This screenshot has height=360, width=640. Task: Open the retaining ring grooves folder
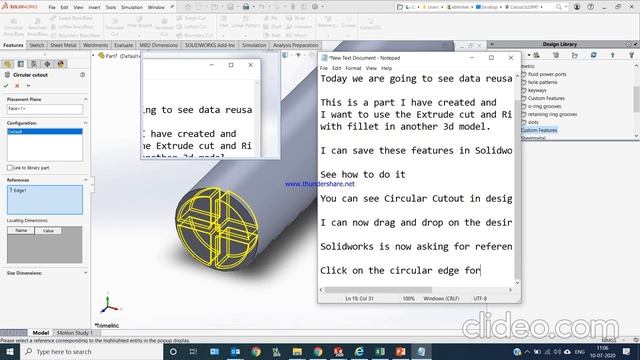point(552,114)
